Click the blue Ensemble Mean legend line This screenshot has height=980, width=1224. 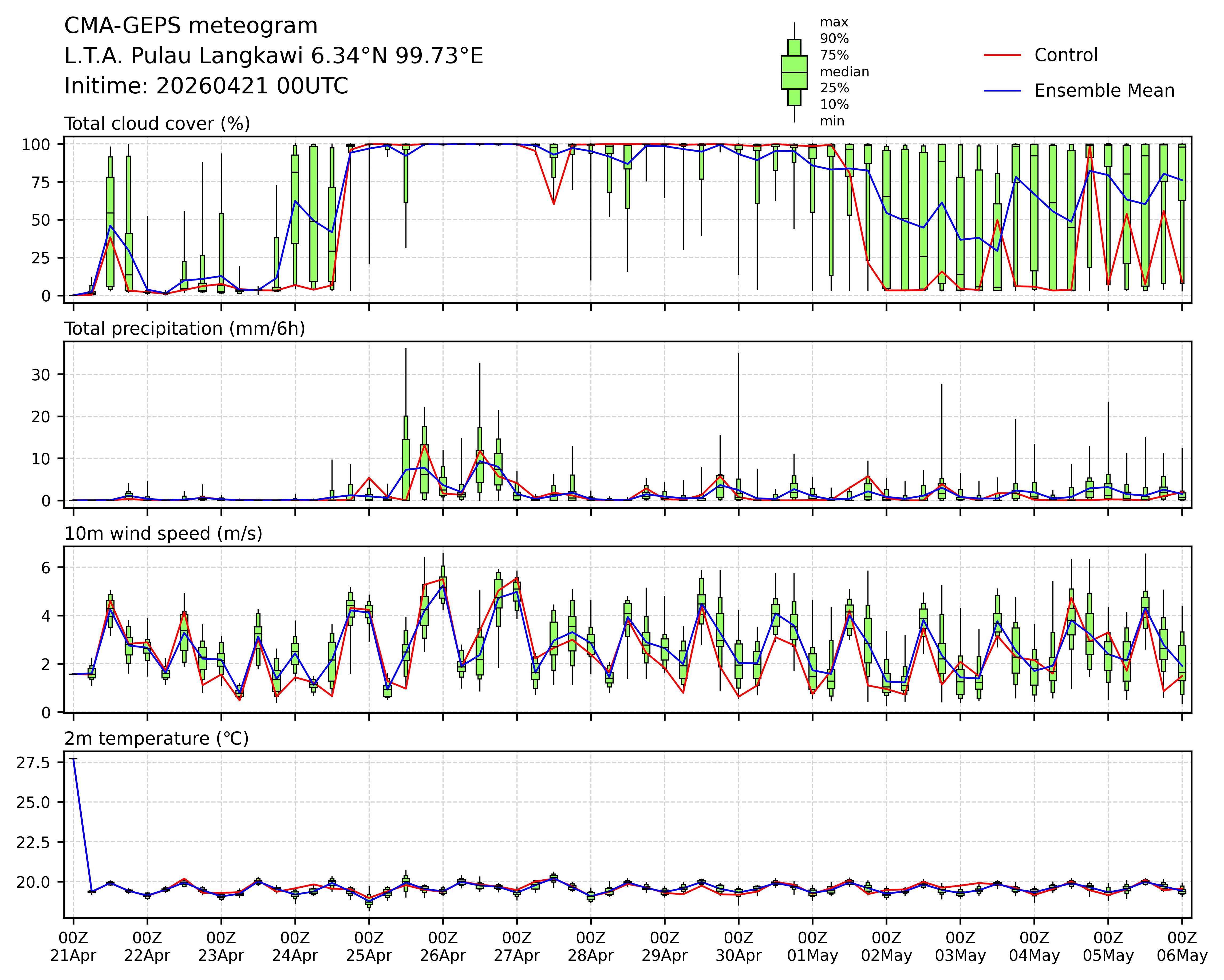point(1002,91)
